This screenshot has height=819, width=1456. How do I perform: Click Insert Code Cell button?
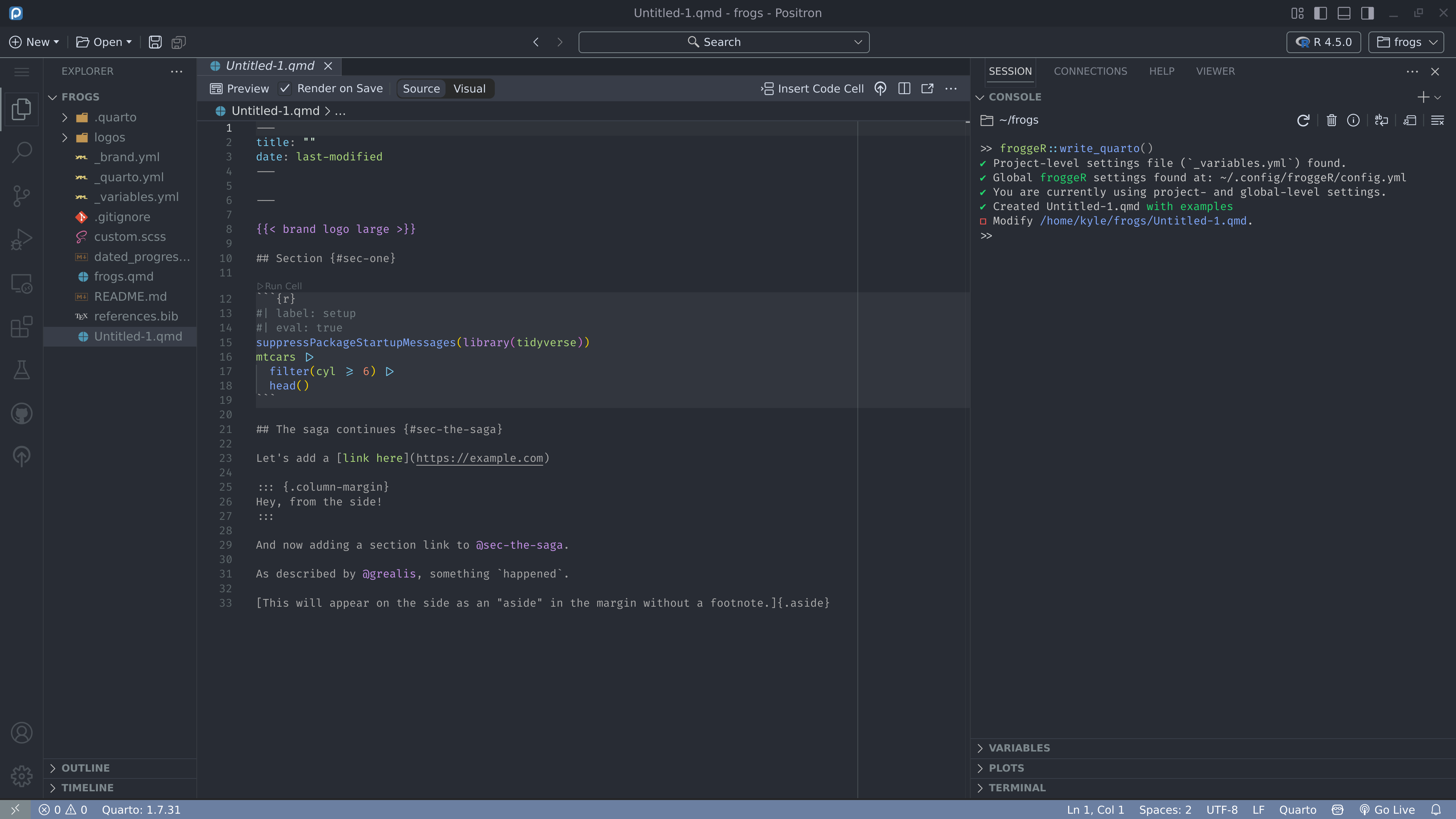(812, 89)
